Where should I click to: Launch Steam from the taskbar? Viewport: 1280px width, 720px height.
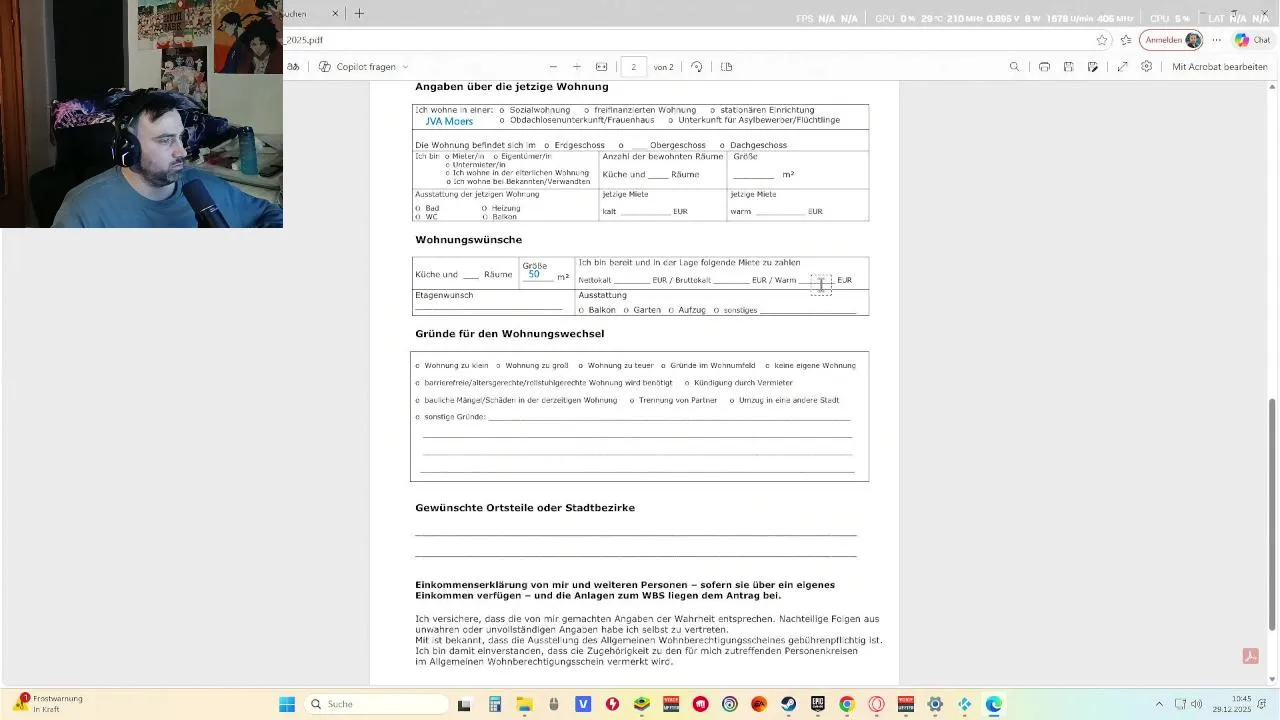pos(789,704)
